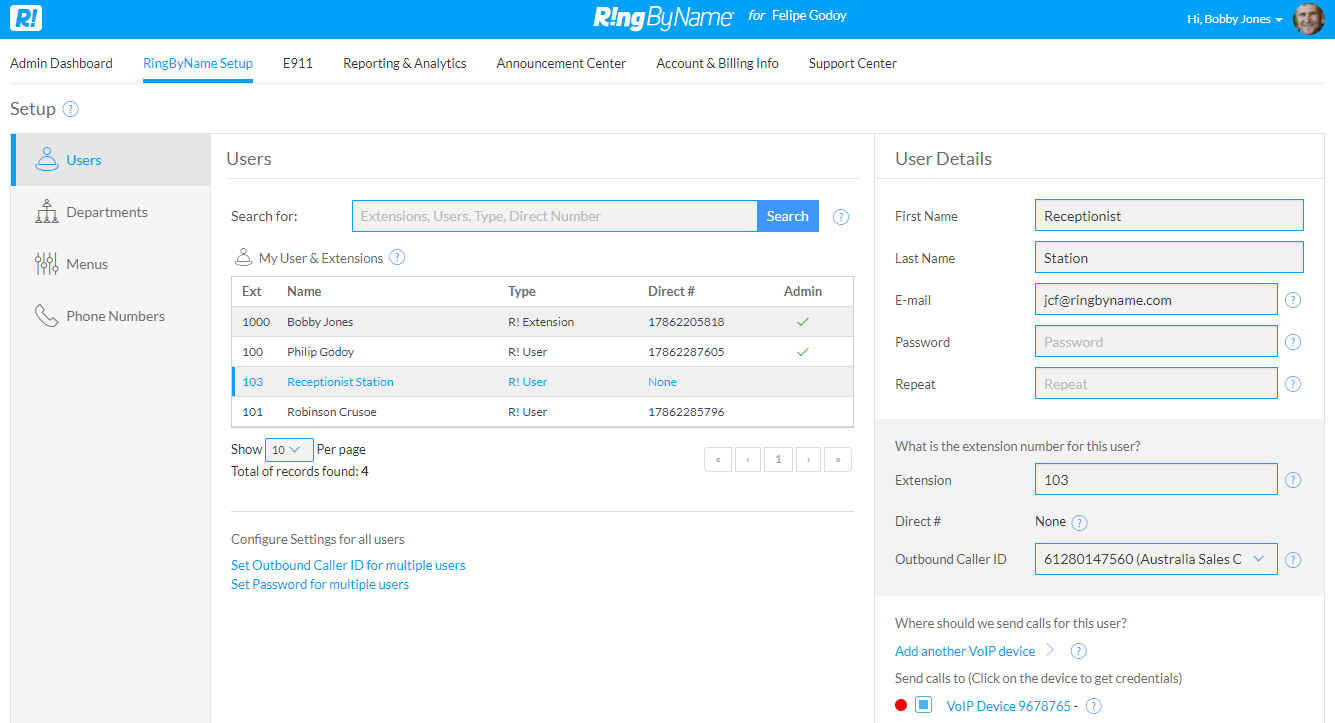Select Departments in the Setup sidebar

click(x=111, y=212)
